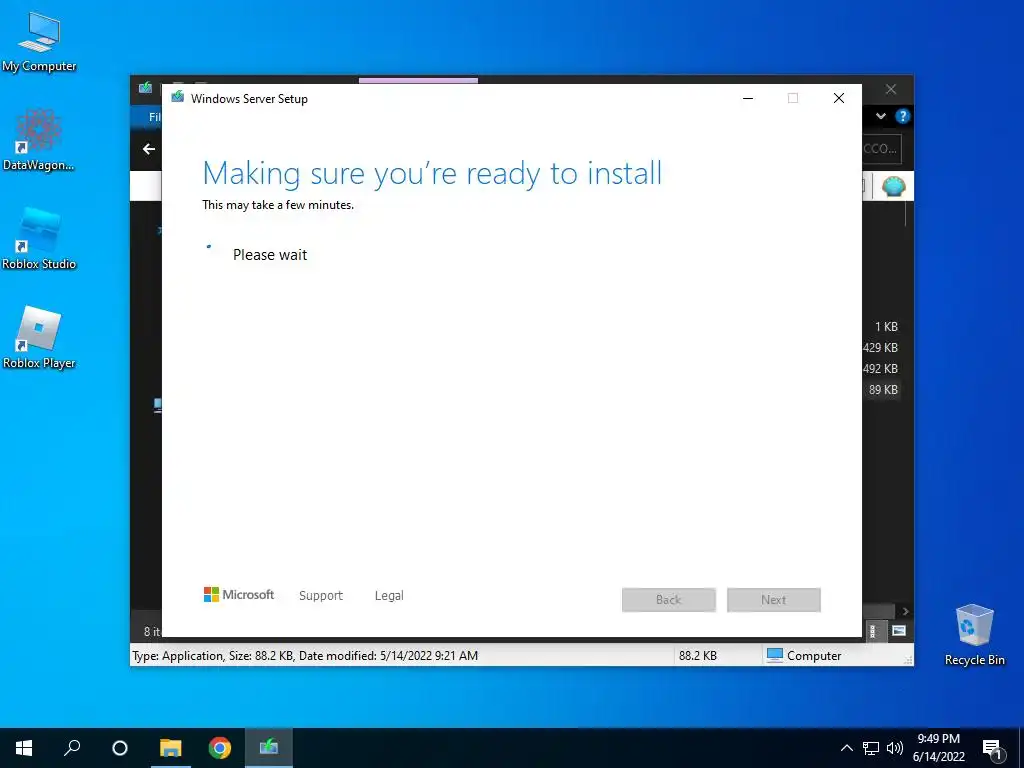This screenshot has width=1024, height=768.
Task: Open the Legal link in Setup
Action: coord(389,596)
